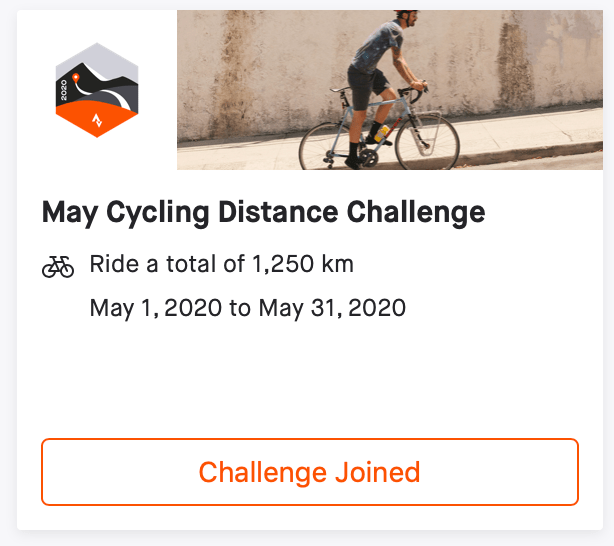This screenshot has height=546, width=614.
Task: Click the rider's torso in banner image
Action: pos(377,52)
